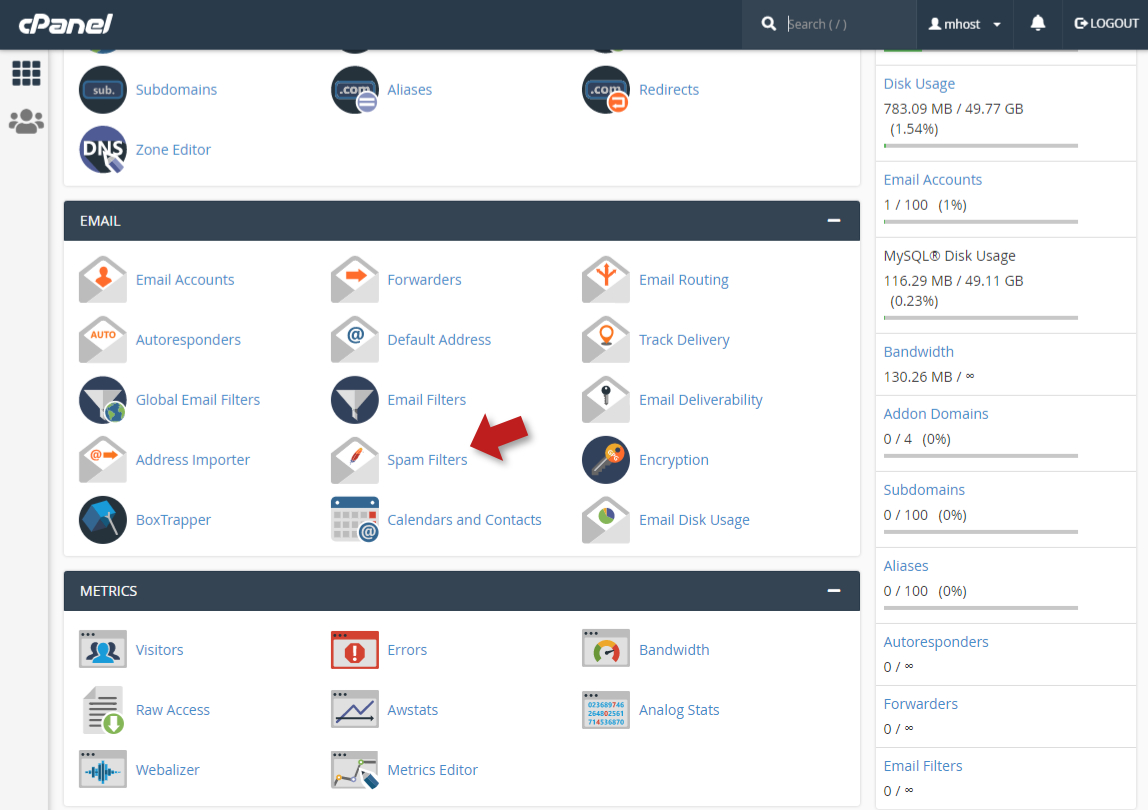Open the Zone Editor DNS icon
The image size is (1148, 810).
click(103, 150)
